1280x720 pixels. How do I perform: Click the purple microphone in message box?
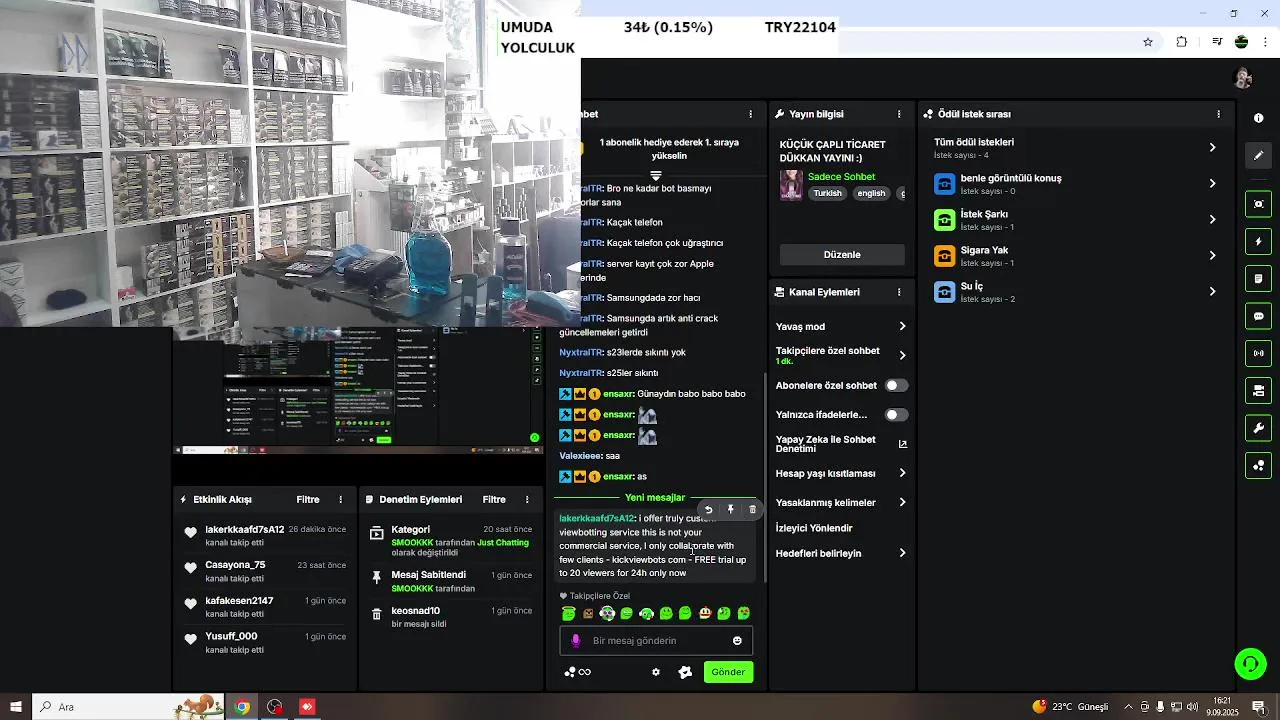pyautogui.click(x=575, y=641)
